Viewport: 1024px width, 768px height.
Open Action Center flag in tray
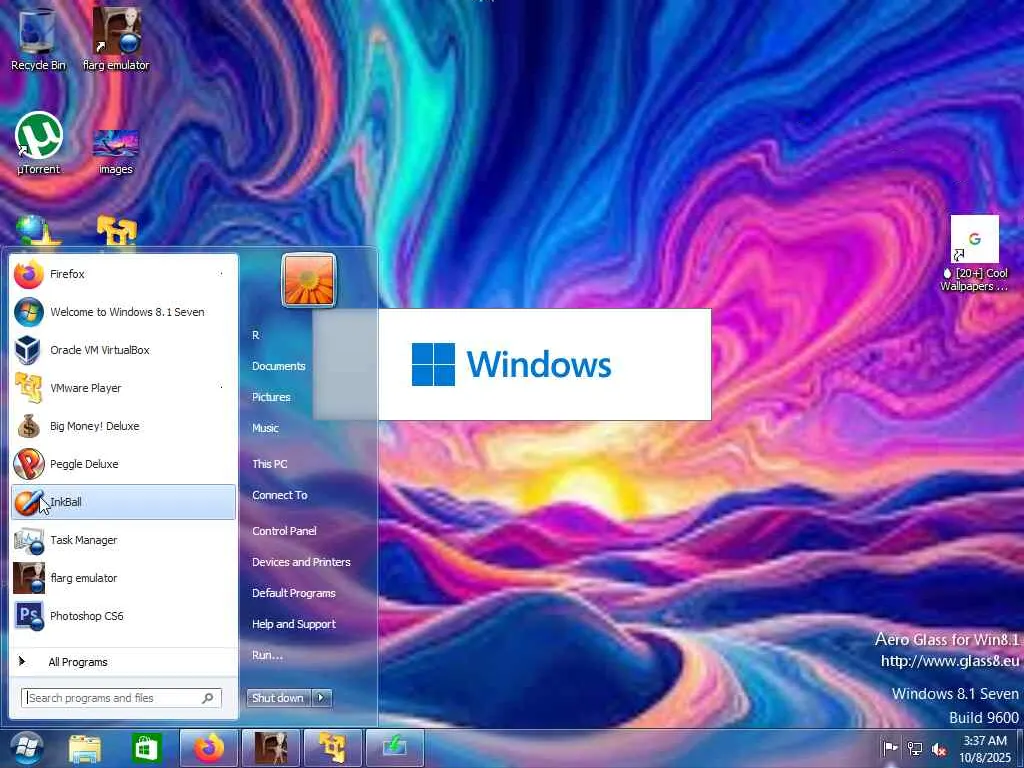pos(890,748)
